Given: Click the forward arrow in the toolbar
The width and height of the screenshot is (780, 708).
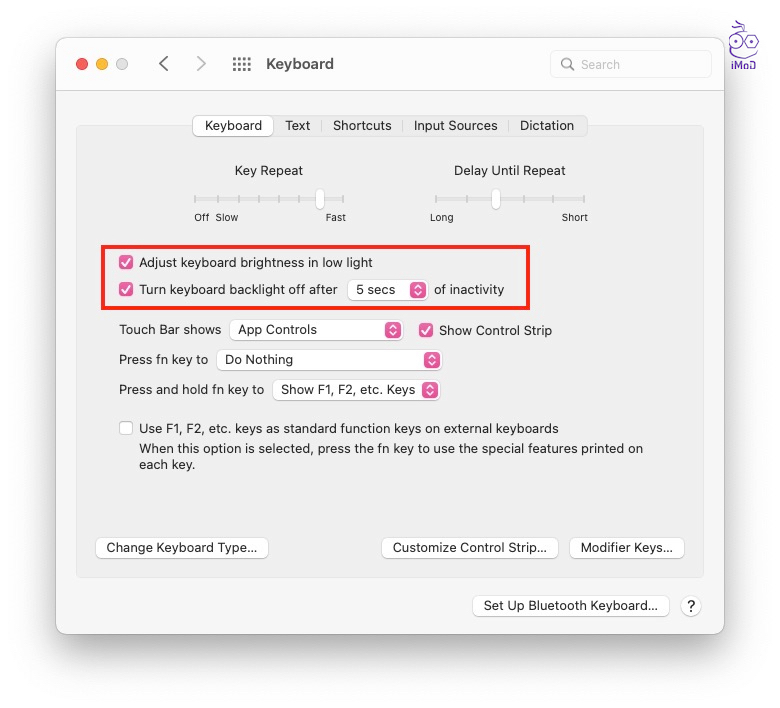Looking at the screenshot, I should [201, 64].
